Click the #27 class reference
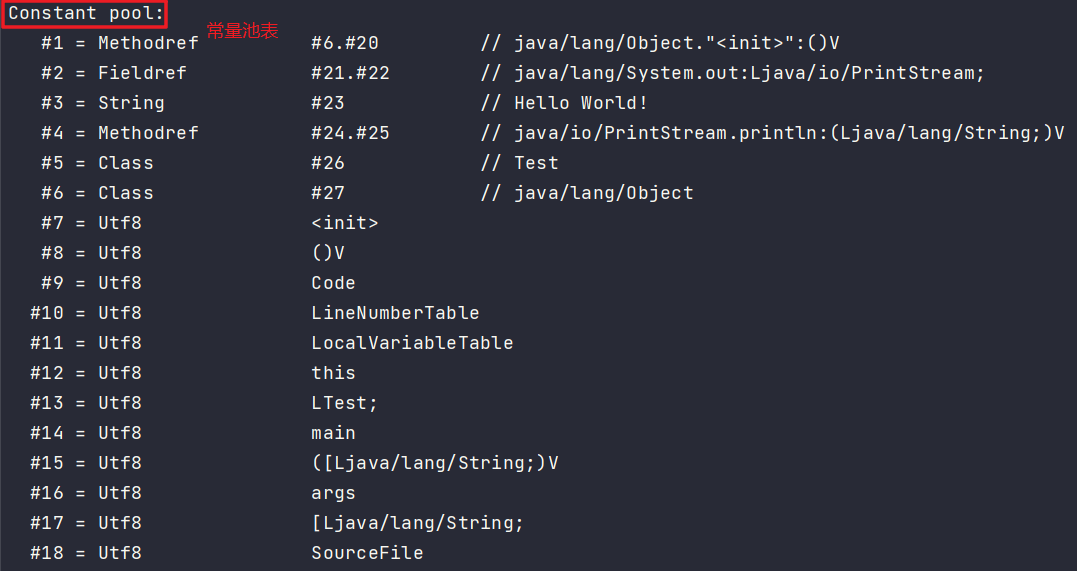1077x571 pixels. [x=328, y=193]
